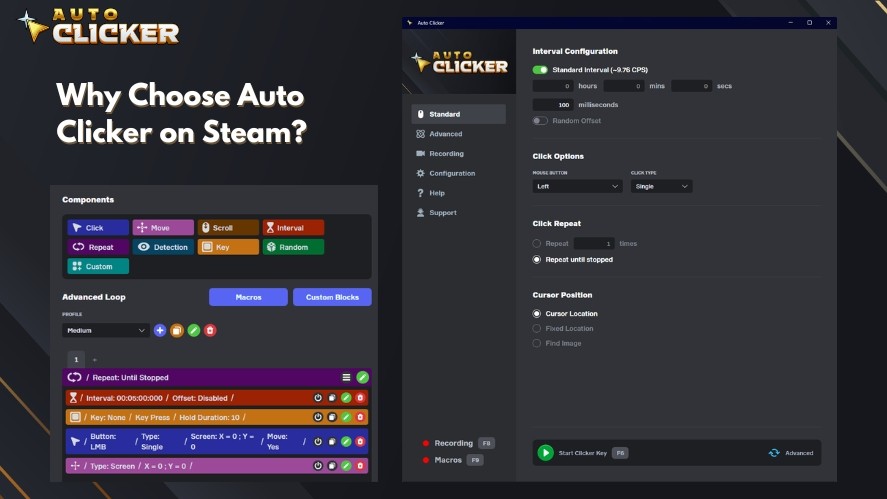Add the Custom component block

[x=98, y=266]
